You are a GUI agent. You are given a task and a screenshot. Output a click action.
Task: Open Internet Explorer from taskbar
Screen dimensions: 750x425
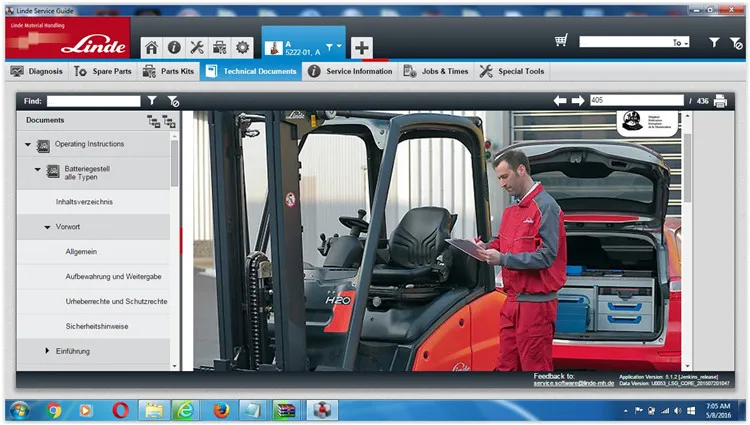tap(186, 410)
